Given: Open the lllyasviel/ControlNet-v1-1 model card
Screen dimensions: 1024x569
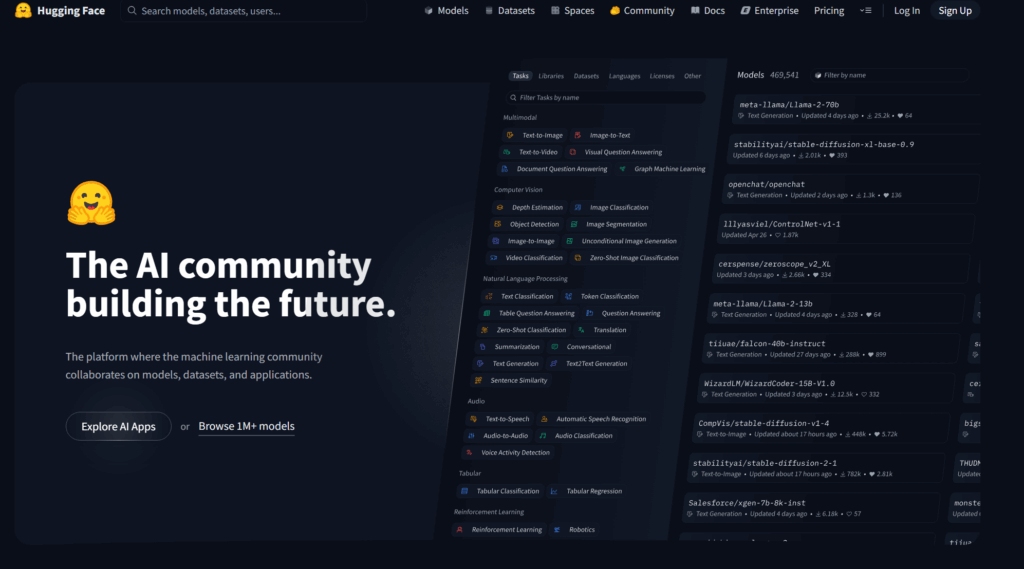Looking at the screenshot, I should 846,229.
